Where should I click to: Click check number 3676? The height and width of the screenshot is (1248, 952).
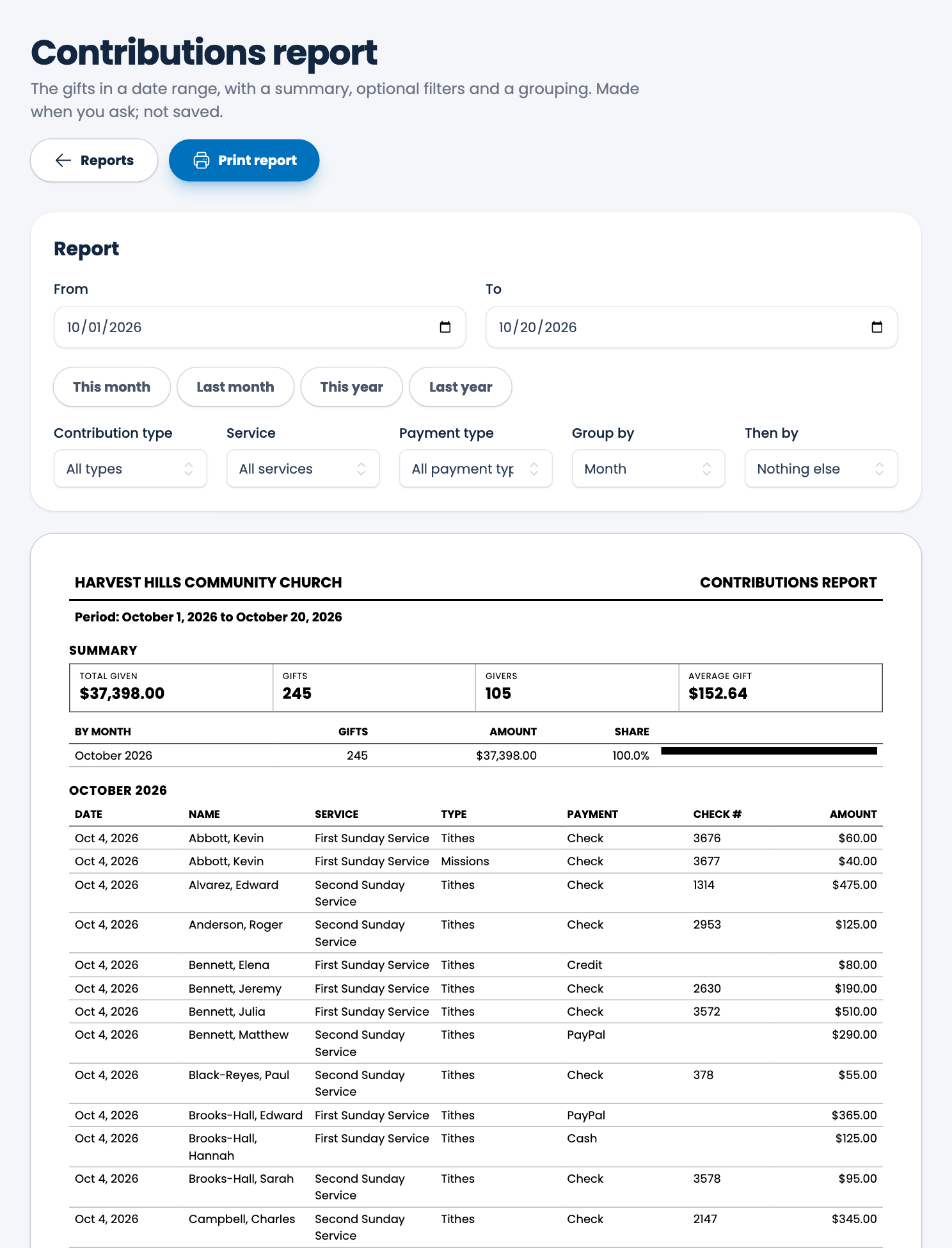707,838
